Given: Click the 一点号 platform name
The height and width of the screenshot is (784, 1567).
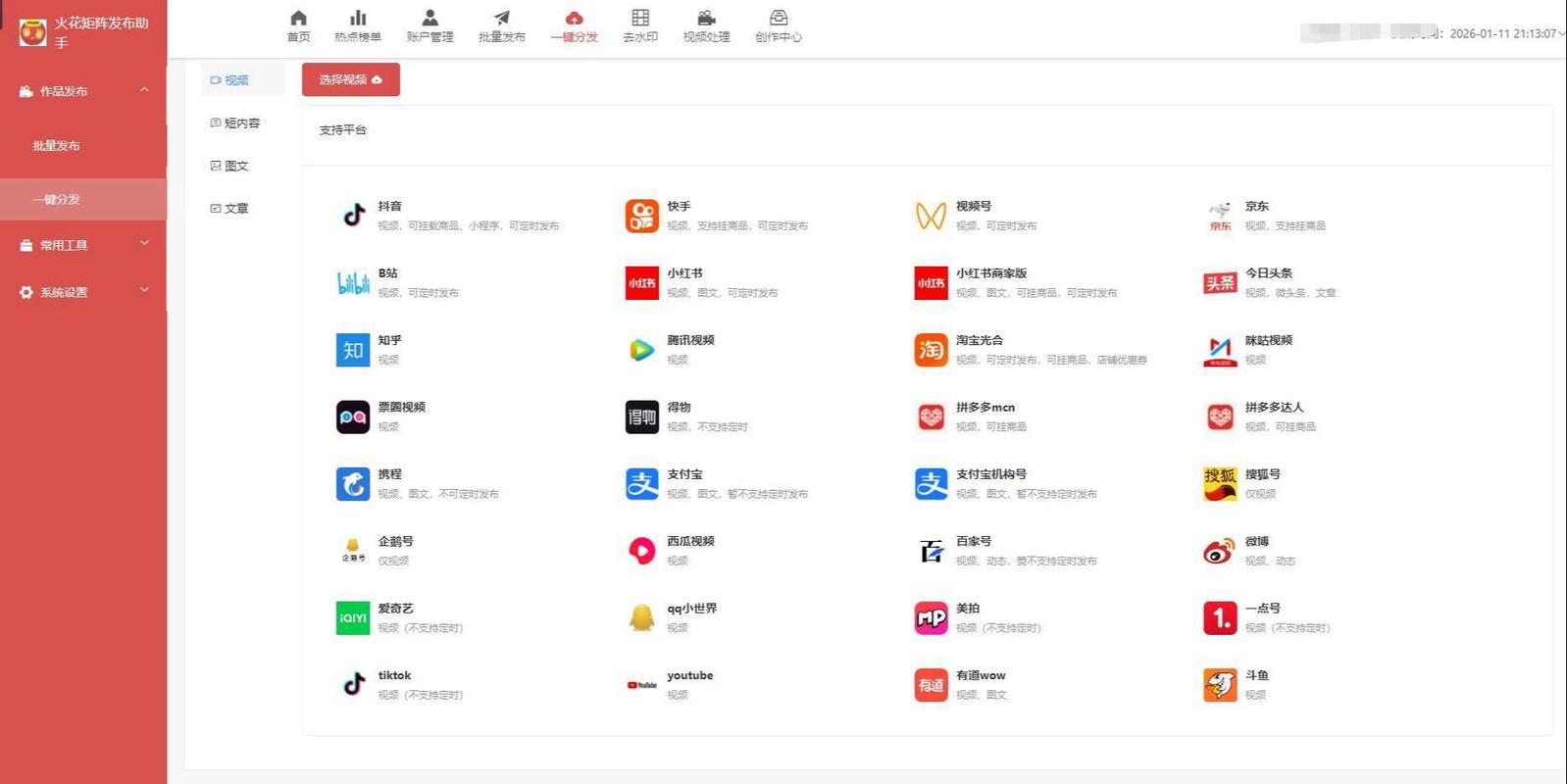Looking at the screenshot, I should [x=1263, y=609].
